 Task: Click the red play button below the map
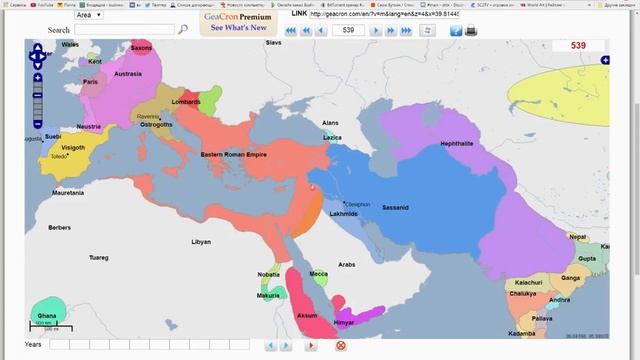click(x=311, y=346)
